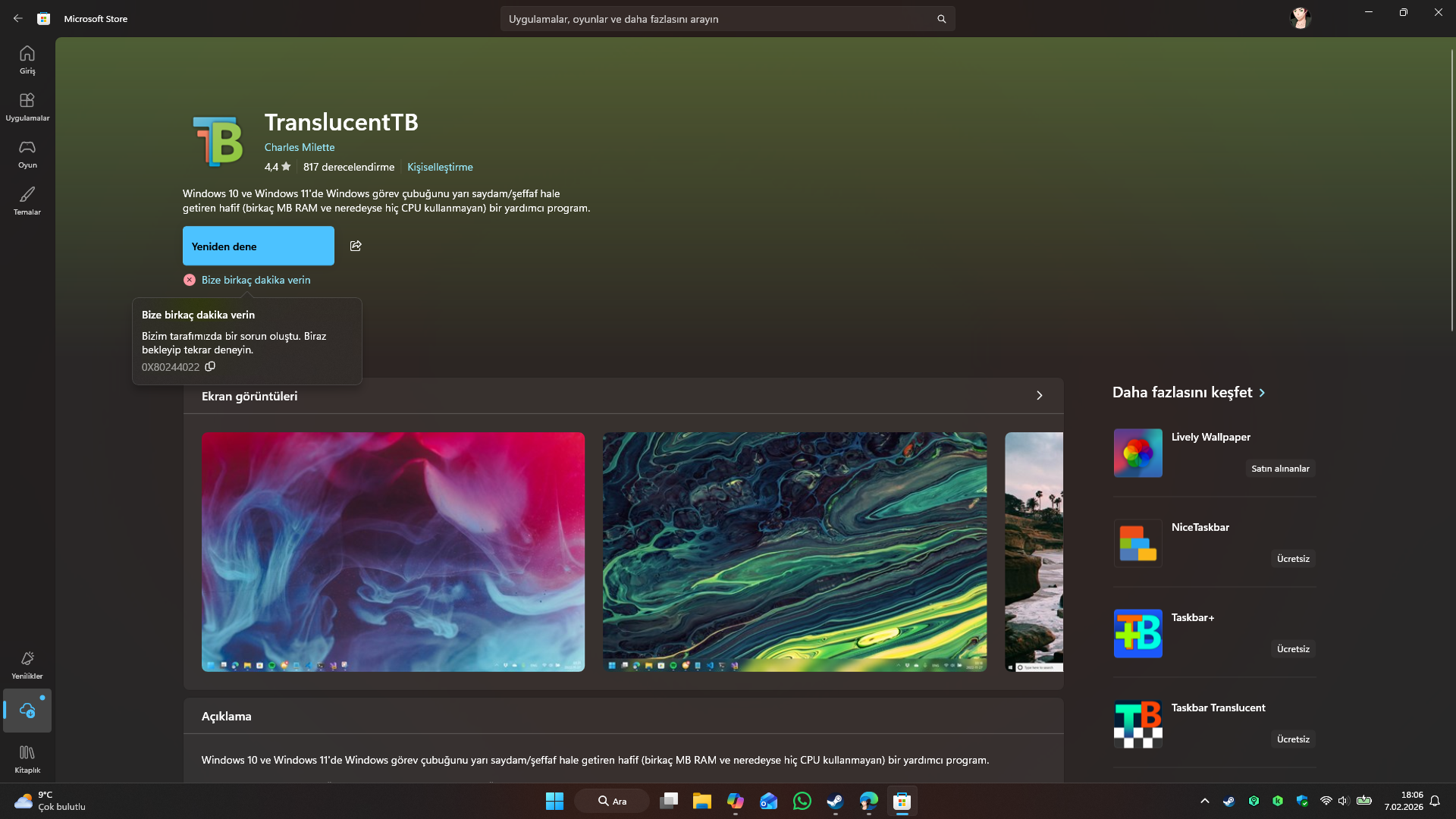Viewport: 1456px width, 819px height.
Task: Open the green marble wallpaper screenshot
Action: [x=795, y=552]
